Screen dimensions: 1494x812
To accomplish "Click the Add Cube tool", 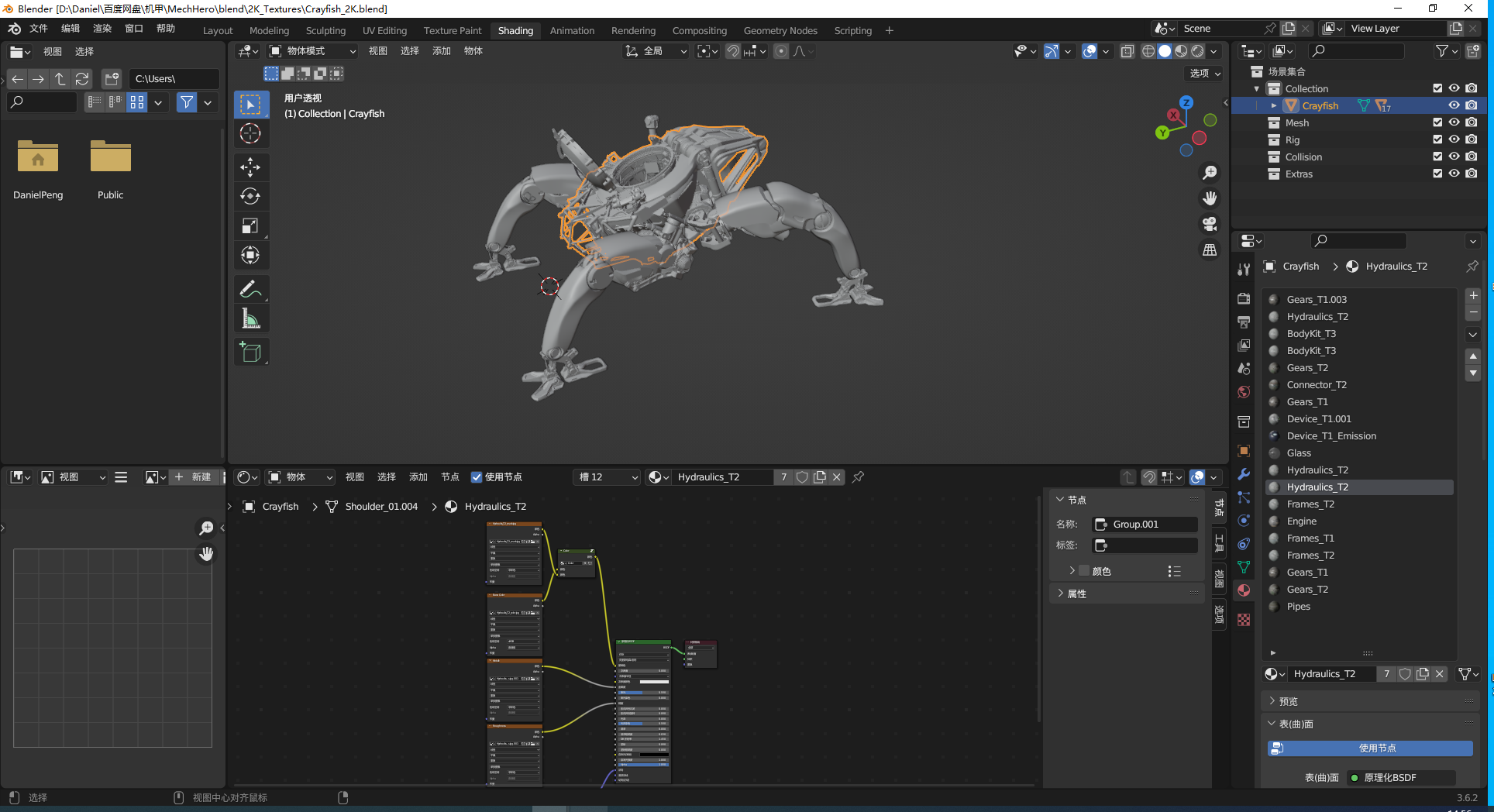I will tap(250, 352).
